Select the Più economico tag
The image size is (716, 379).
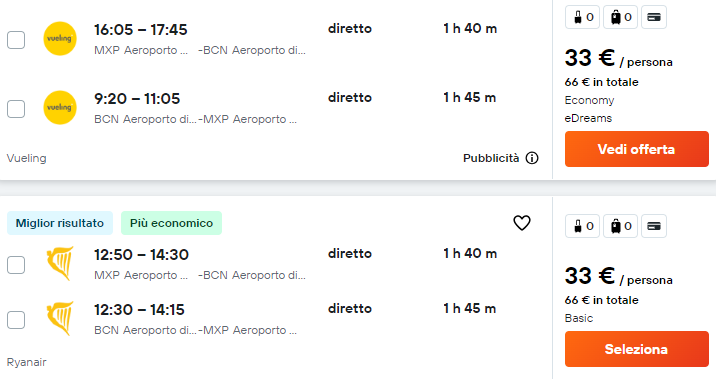point(171,223)
